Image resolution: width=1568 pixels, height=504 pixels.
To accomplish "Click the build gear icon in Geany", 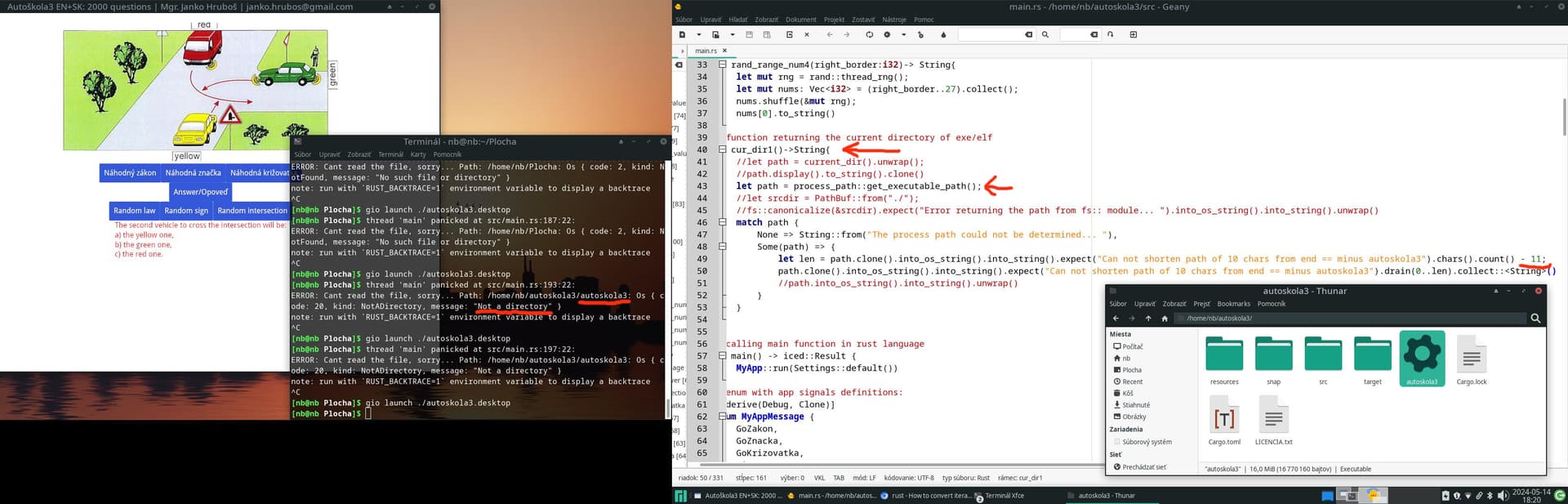I will tap(887, 35).
